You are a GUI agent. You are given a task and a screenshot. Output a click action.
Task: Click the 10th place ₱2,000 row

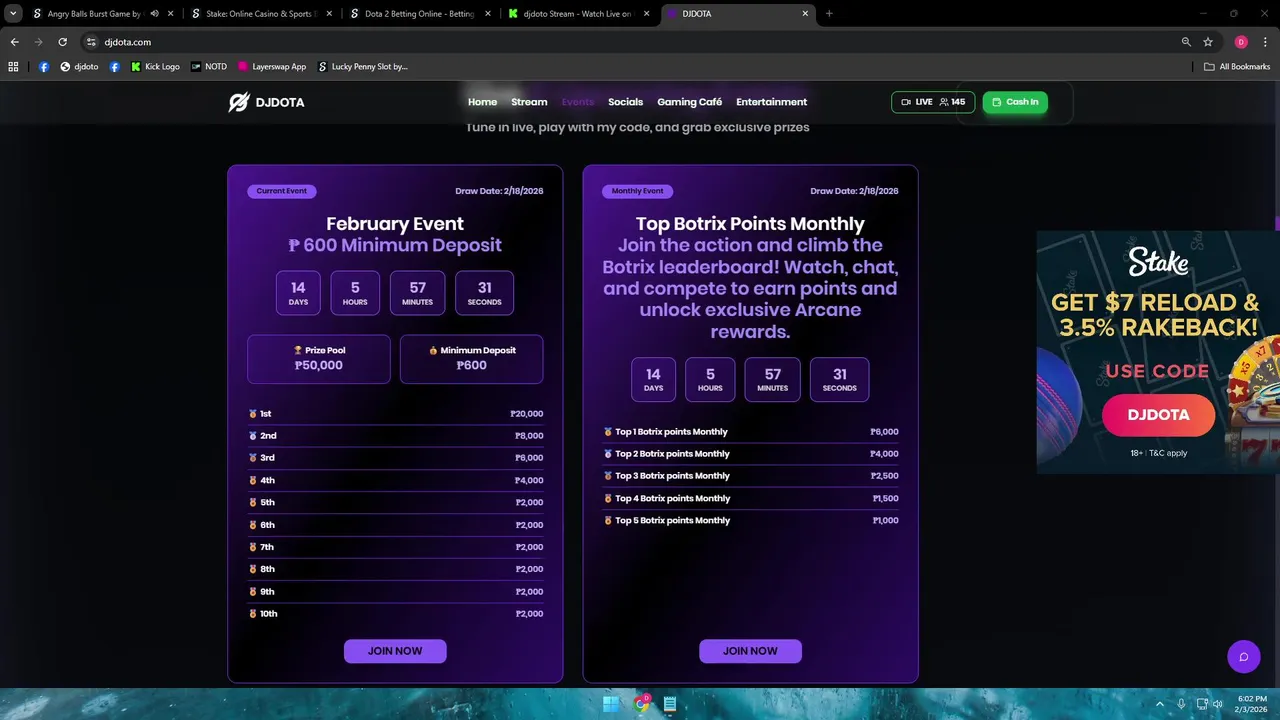tap(395, 614)
